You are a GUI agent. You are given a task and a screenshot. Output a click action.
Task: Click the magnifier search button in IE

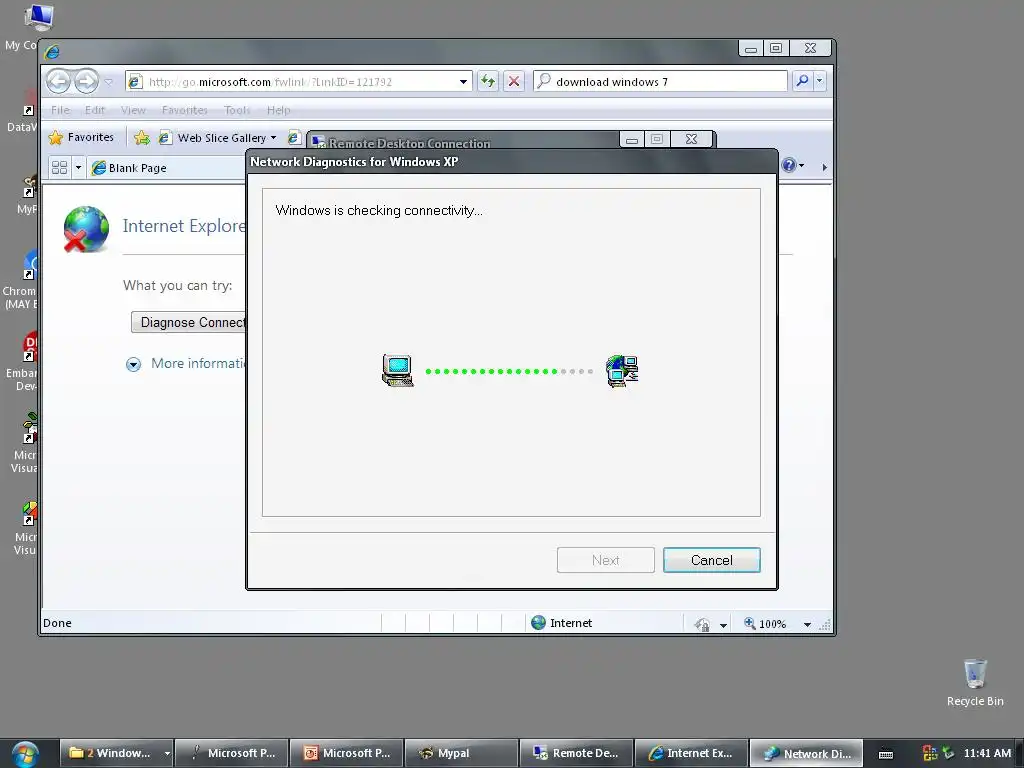(x=803, y=81)
